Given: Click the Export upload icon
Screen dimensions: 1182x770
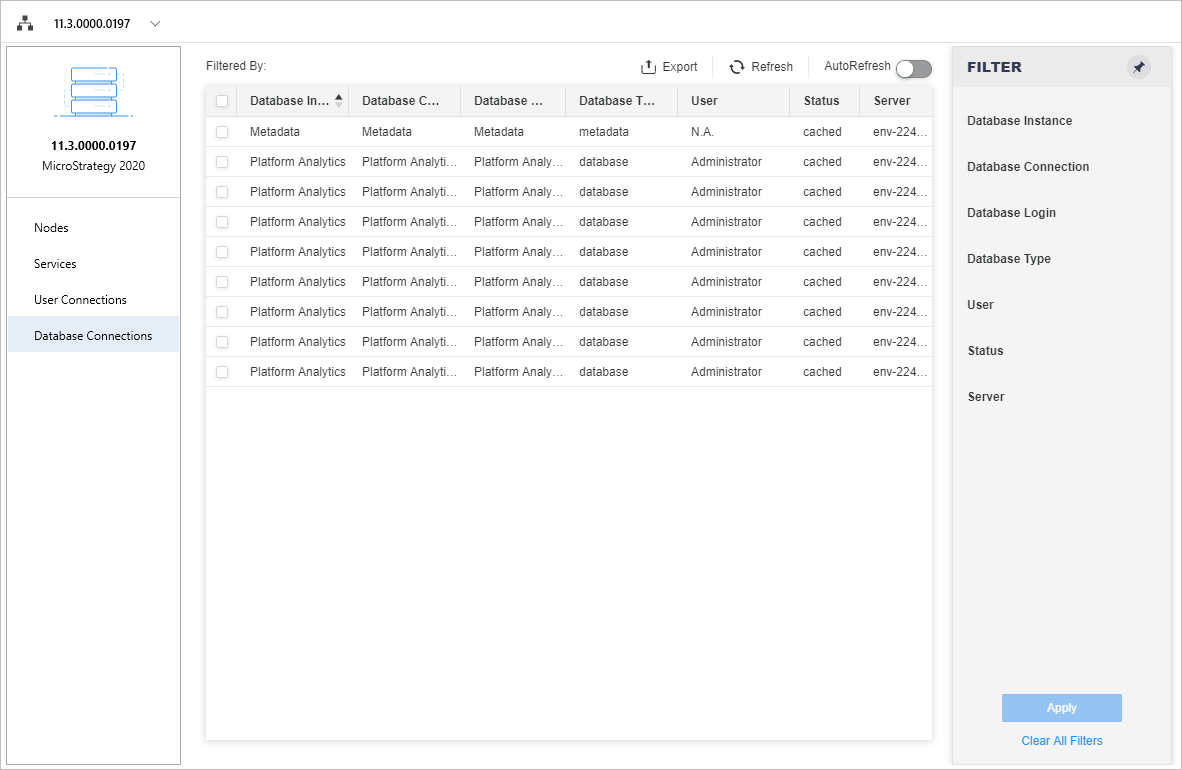Looking at the screenshot, I should [x=648, y=67].
